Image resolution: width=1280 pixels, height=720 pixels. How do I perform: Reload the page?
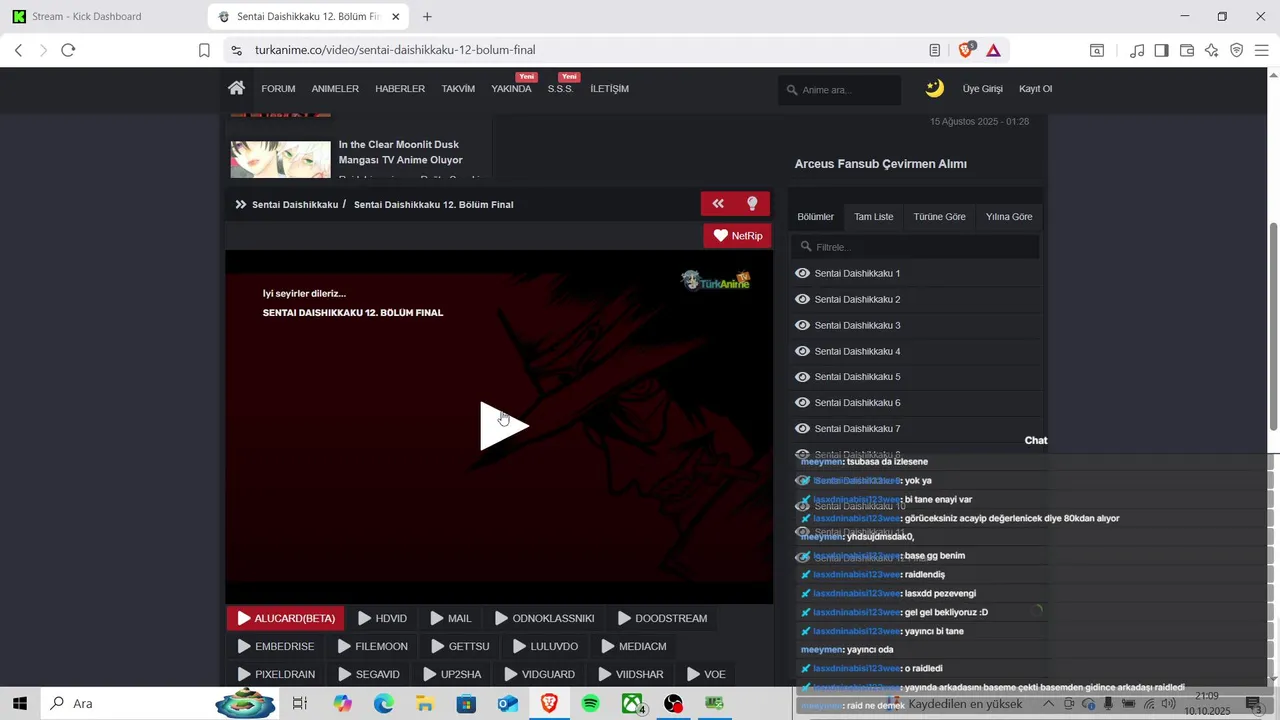pos(68,50)
